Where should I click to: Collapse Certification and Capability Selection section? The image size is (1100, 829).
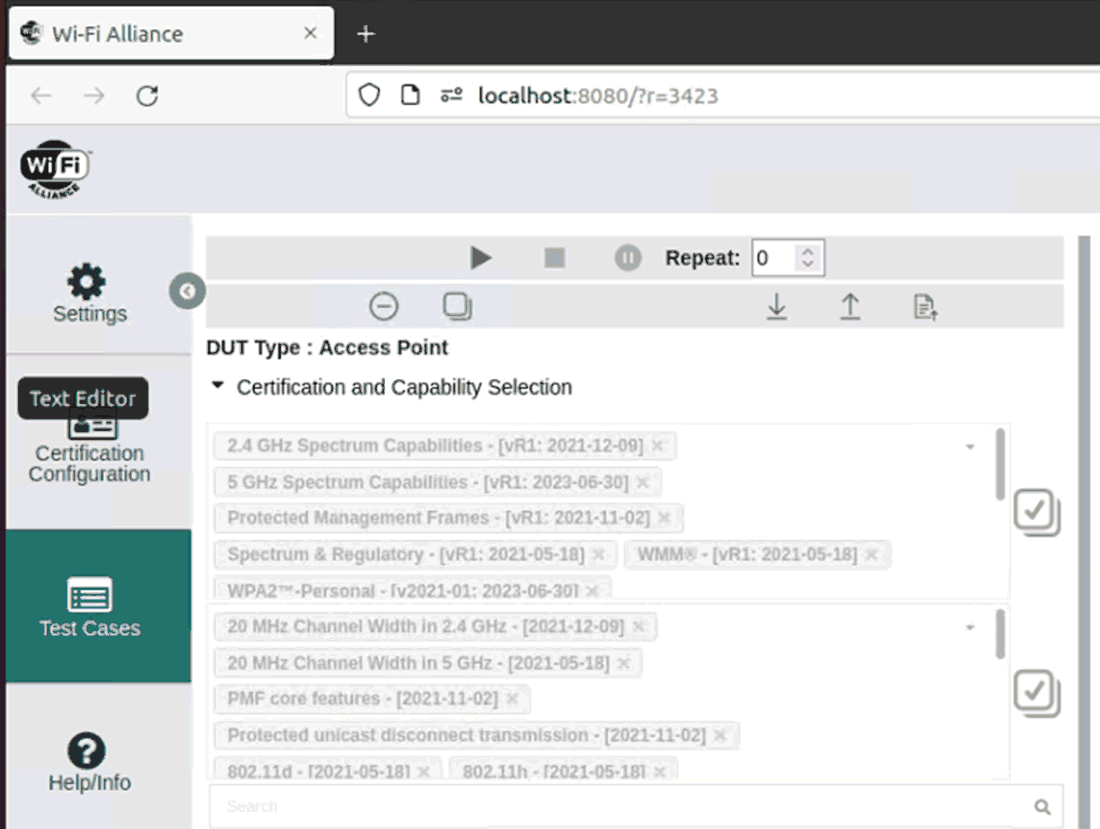(219, 386)
